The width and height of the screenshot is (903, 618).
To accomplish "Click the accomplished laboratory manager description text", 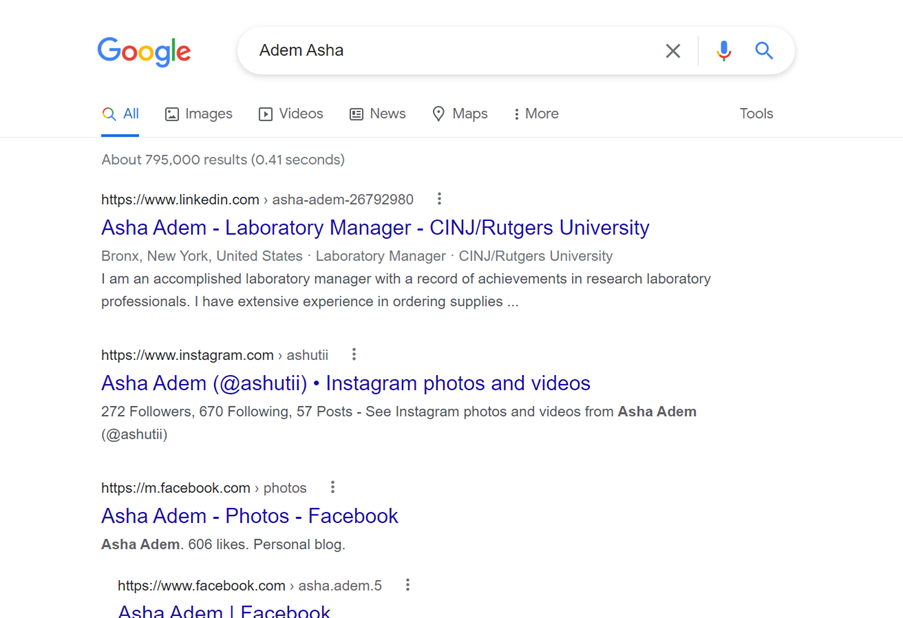I will pos(406,290).
